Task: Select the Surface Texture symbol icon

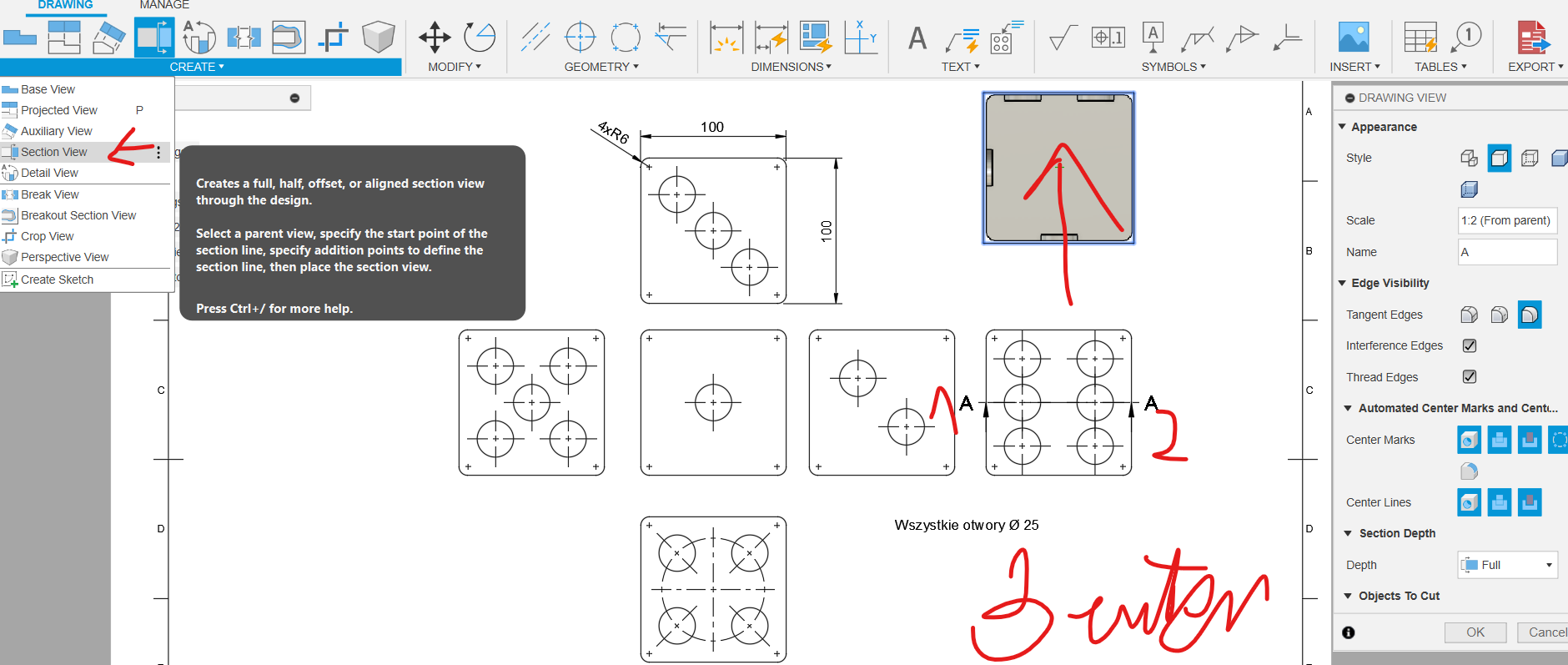Action: tap(1062, 38)
